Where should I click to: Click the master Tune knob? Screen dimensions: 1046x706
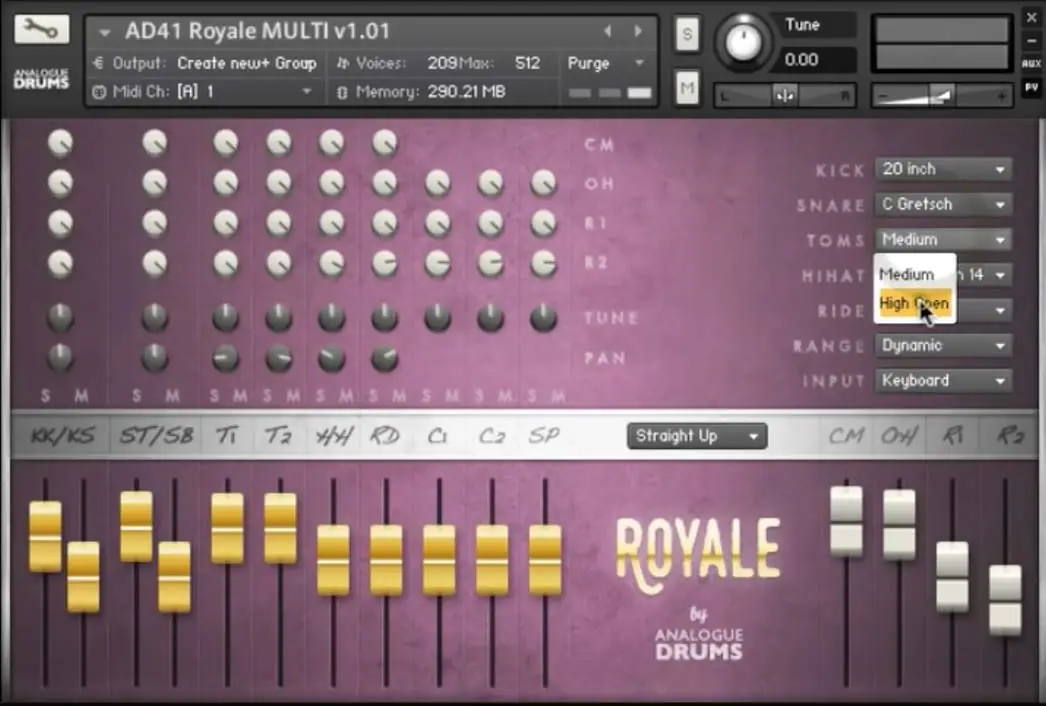[742, 42]
